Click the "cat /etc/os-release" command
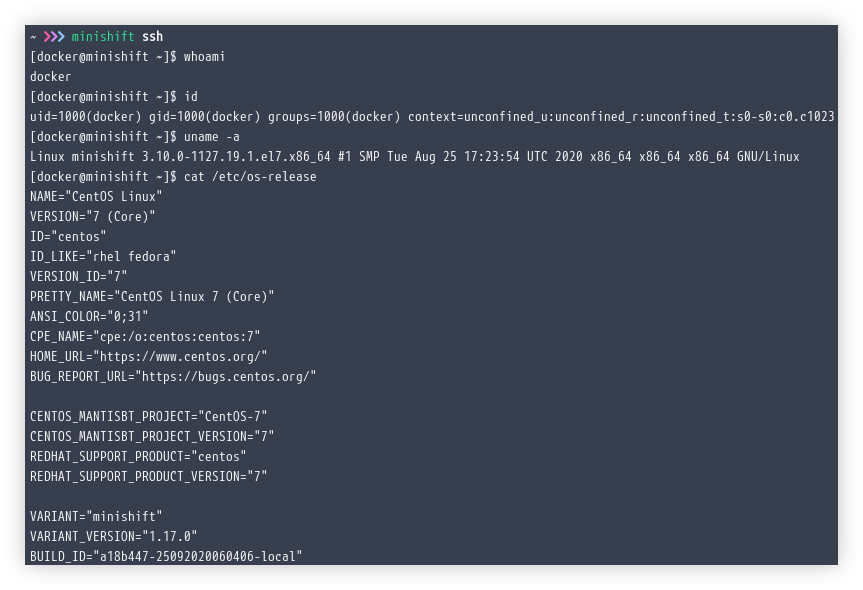The width and height of the screenshot is (863, 590). (x=249, y=177)
